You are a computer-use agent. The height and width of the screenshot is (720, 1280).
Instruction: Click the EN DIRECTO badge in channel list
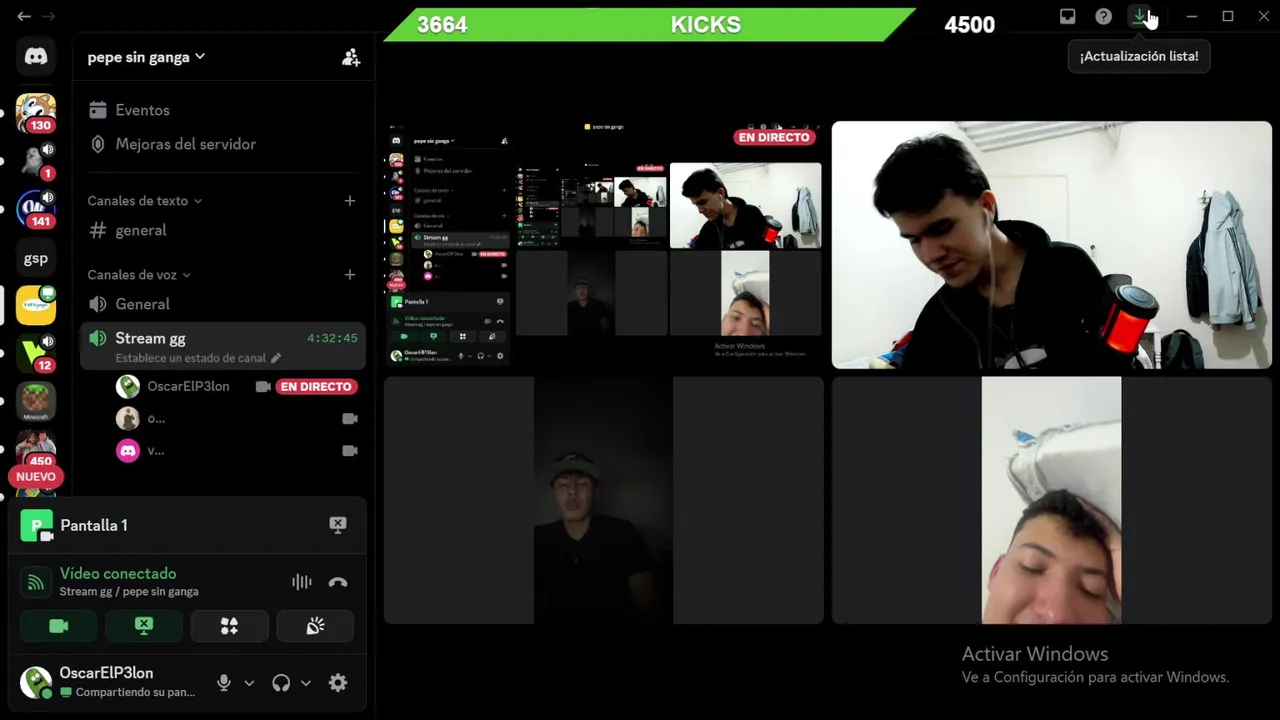pos(316,386)
